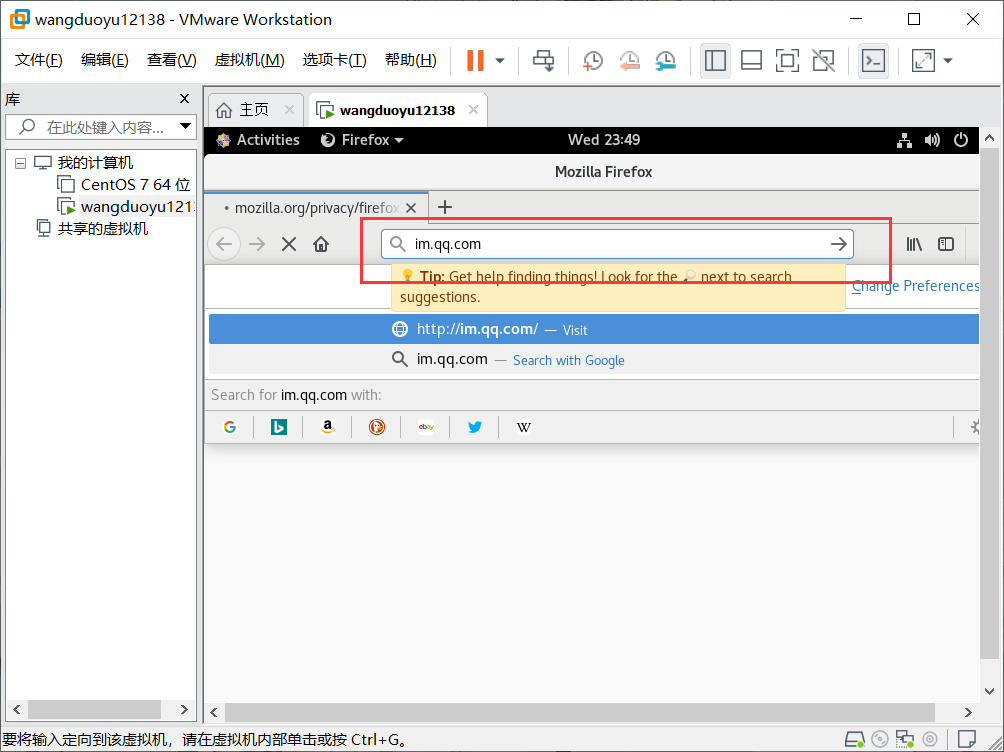Open the 虚拟机(M) menu

click(x=249, y=59)
